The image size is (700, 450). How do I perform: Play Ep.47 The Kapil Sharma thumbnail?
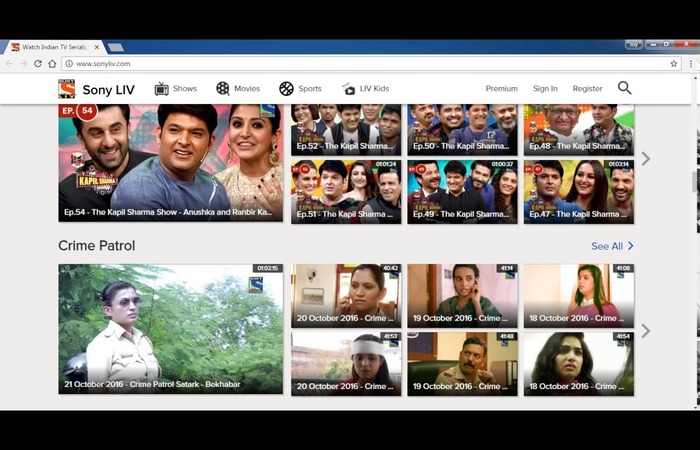pyautogui.click(x=579, y=192)
